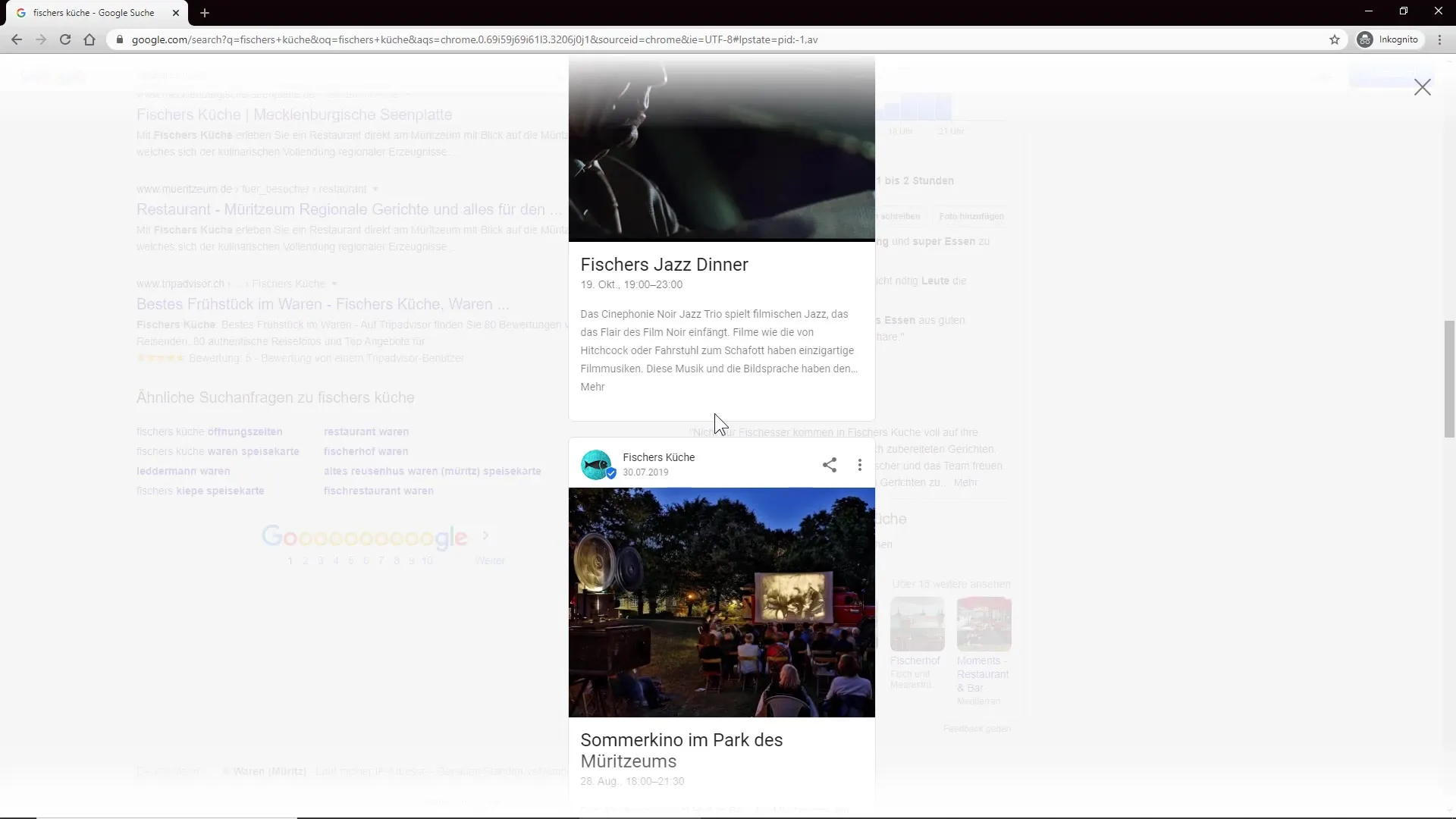The image size is (1456, 819).
Task: Go to results page 10
Action: (x=427, y=560)
